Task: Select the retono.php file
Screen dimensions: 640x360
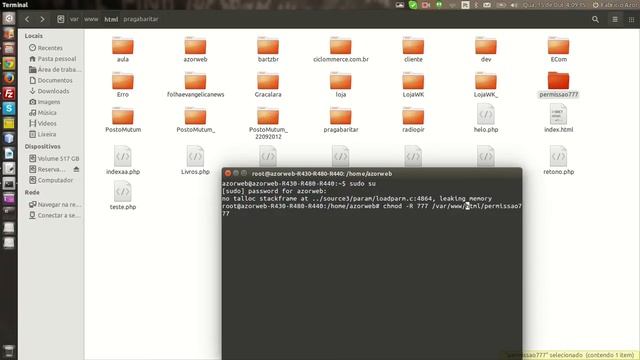Action: tap(558, 160)
